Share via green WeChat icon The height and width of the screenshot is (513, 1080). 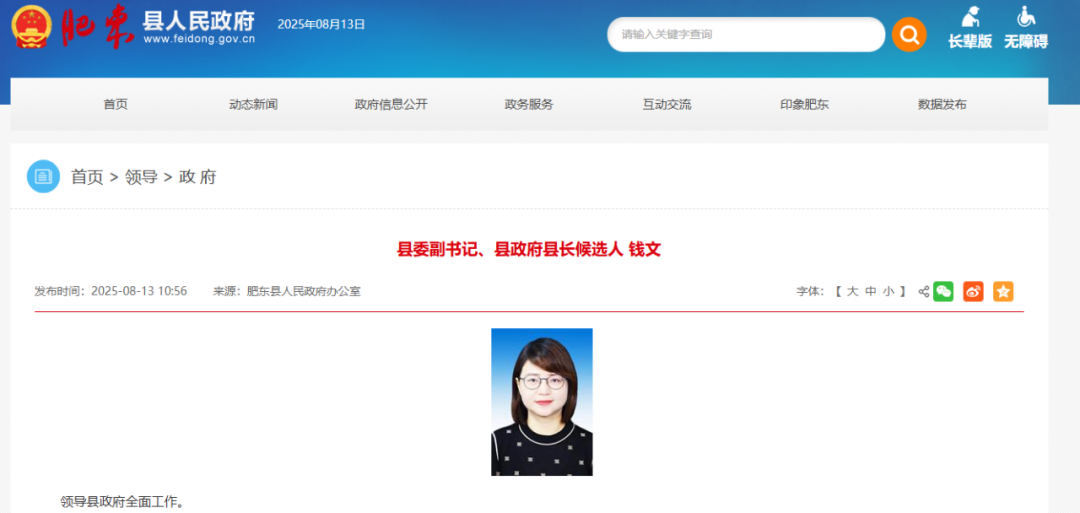click(x=943, y=291)
